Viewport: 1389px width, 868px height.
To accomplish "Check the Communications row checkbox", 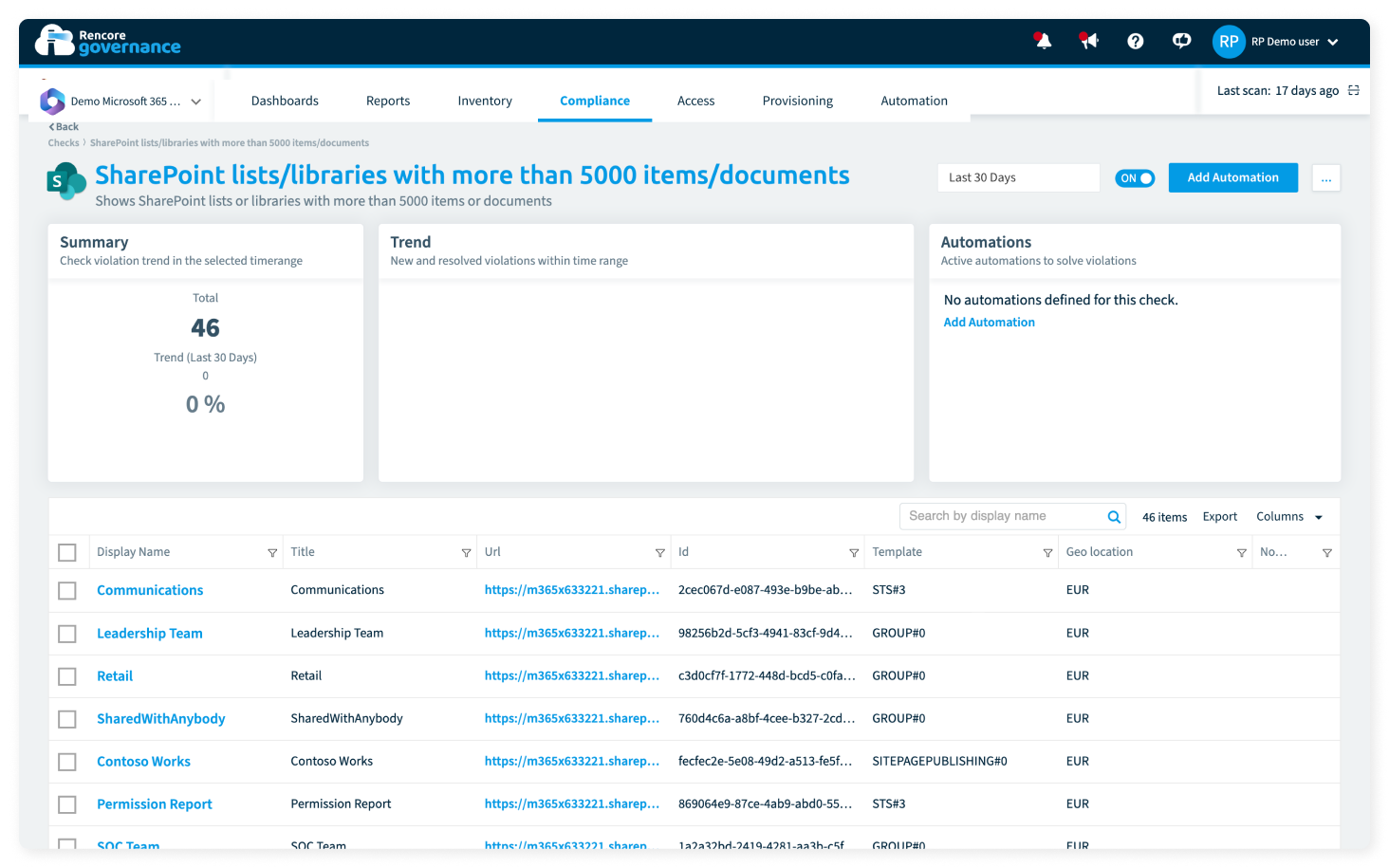I will 67,590.
